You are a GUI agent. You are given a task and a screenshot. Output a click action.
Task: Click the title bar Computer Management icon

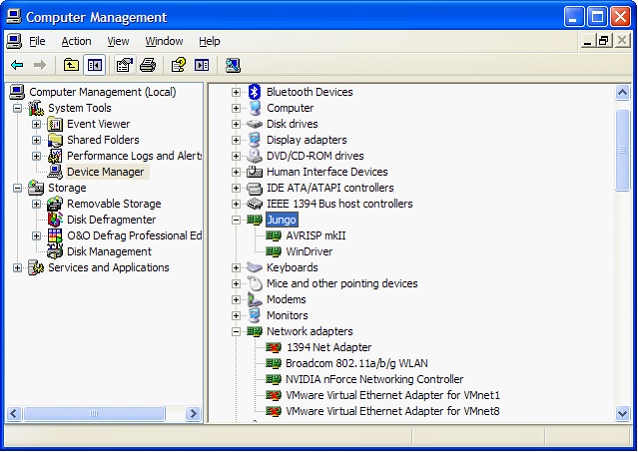tap(14, 17)
